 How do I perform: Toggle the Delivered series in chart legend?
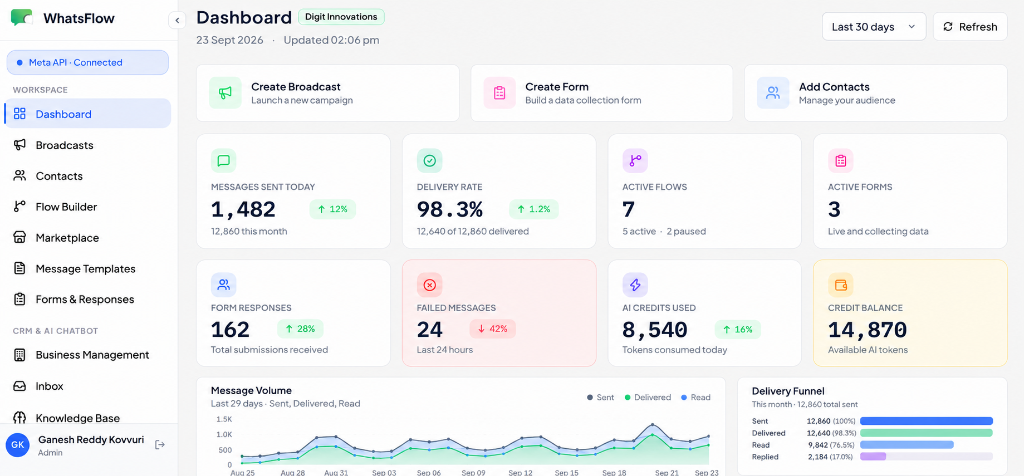[x=648, y=397]
